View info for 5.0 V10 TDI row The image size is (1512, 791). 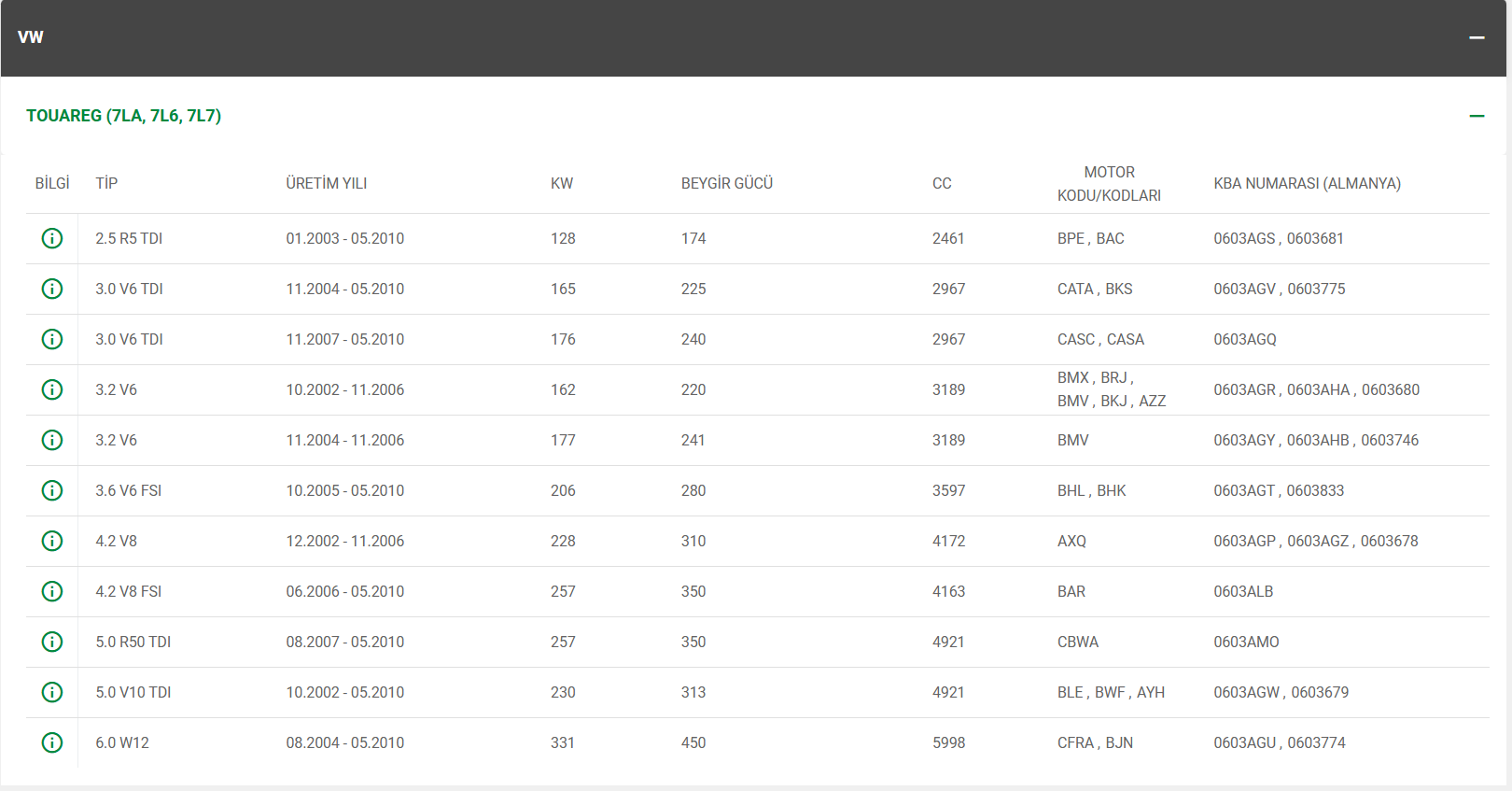[52, 692]
